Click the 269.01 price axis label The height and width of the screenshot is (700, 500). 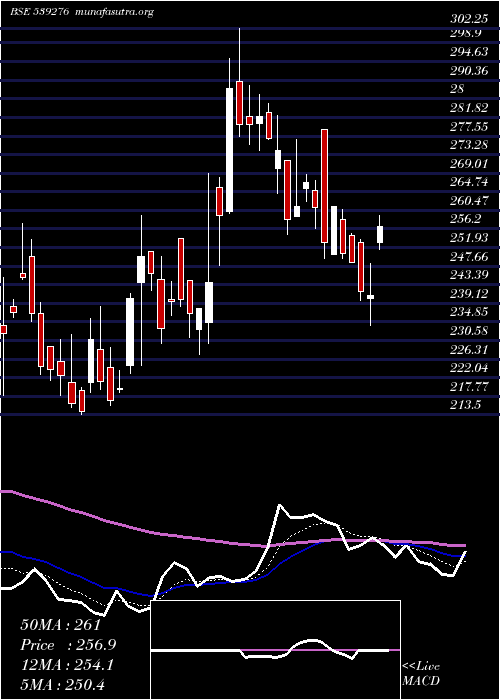tap(470, 163)
